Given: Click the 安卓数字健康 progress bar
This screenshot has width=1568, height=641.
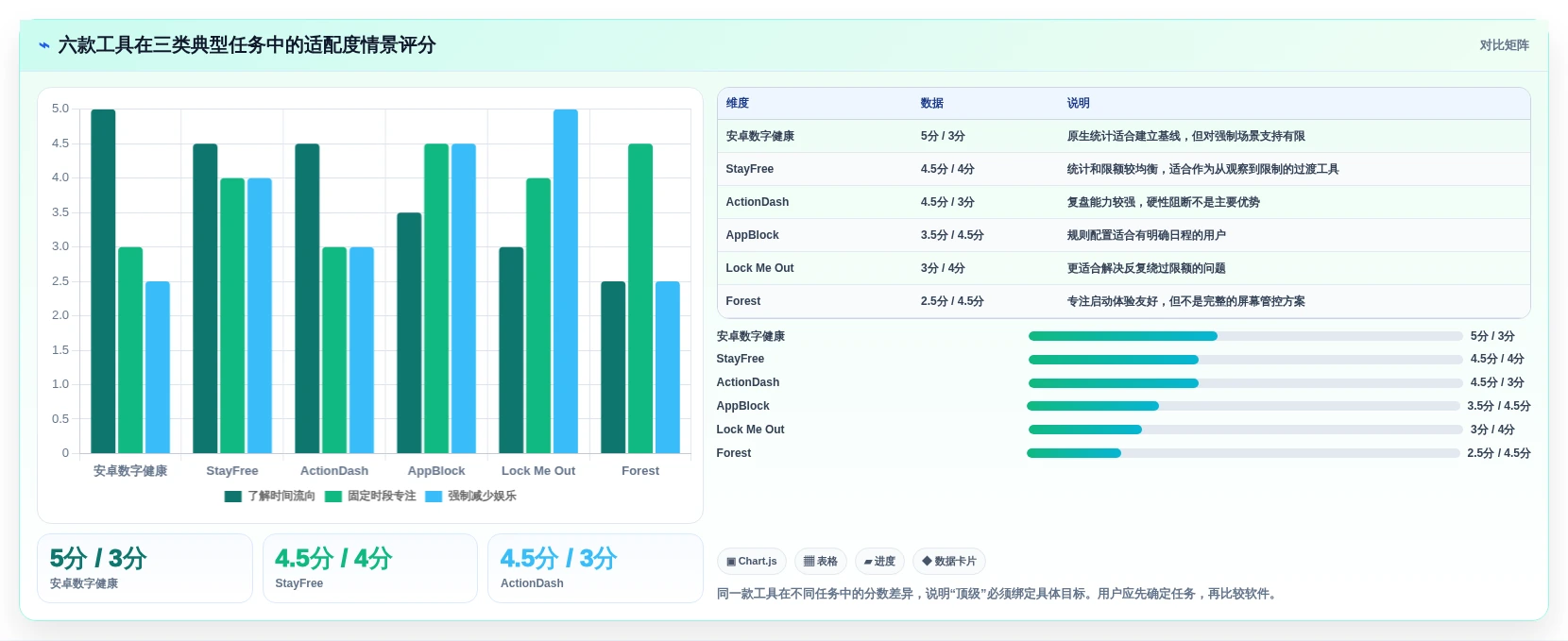Looking at the screenshot, I should click(x=1245, y=336).
